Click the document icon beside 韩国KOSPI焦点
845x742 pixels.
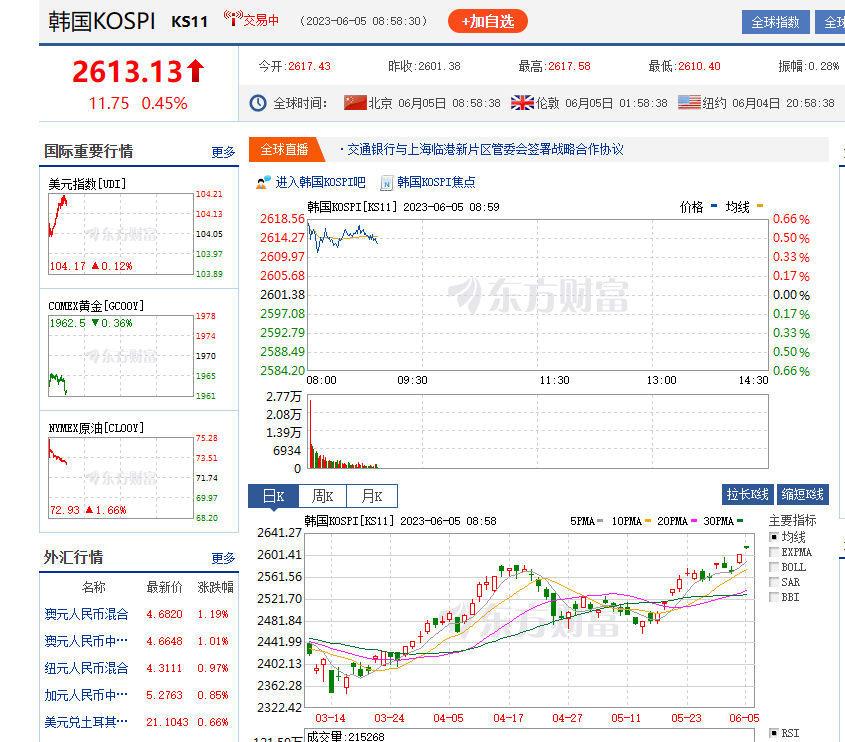coord(386,183)
